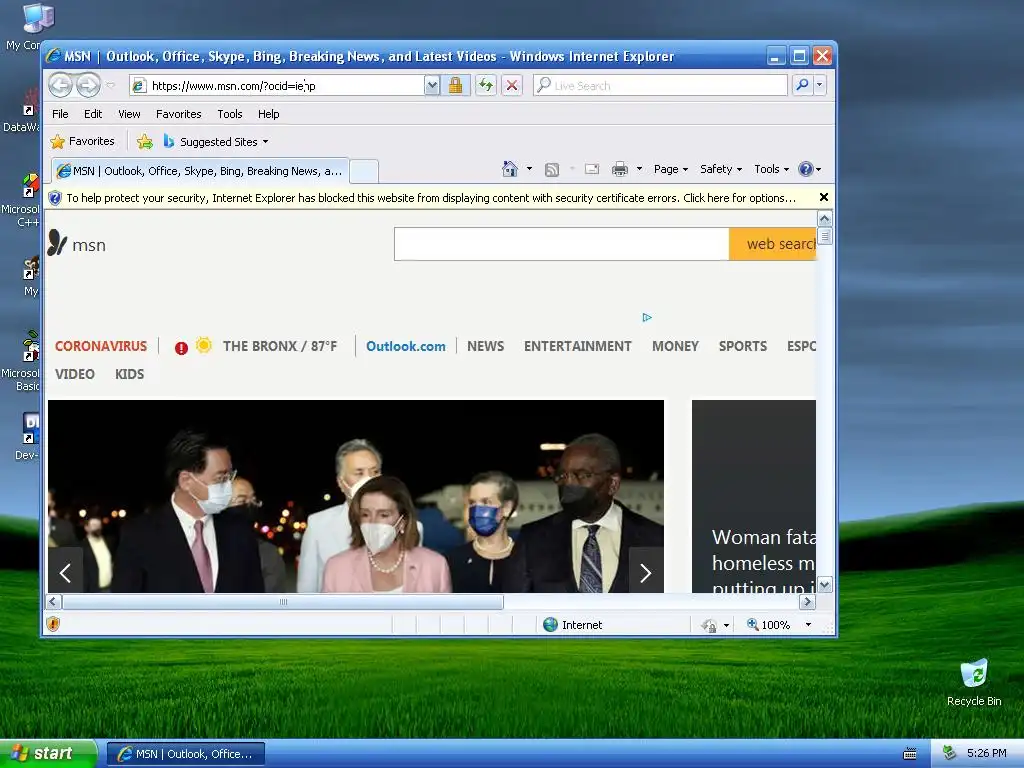
Task: Open the Safety command dropdown
Action: coord(721,169)
